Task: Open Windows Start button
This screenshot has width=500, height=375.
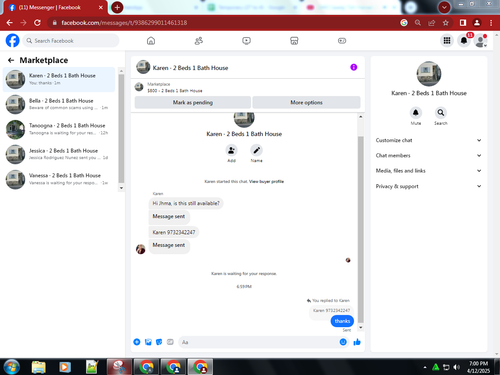Action: click(12, 367)
